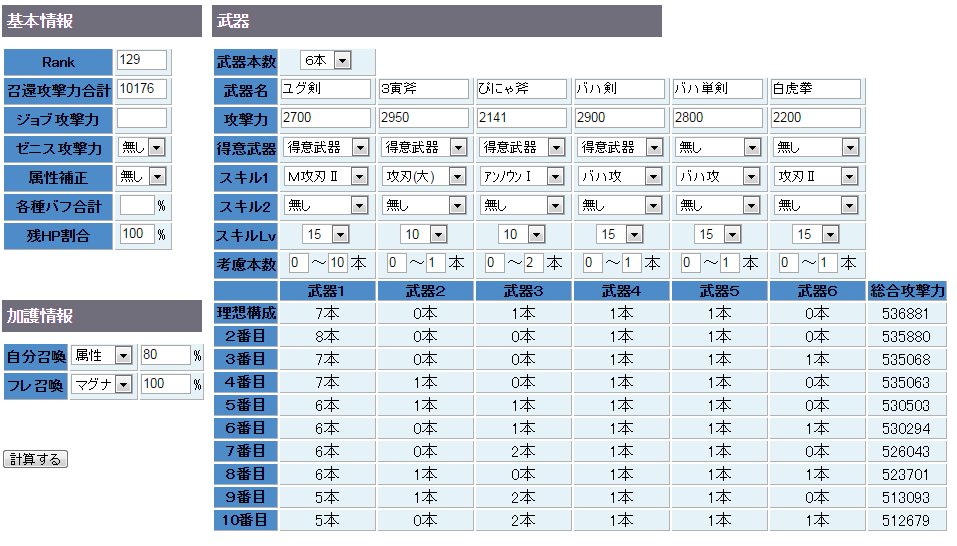Click the 自分召喚 80 percent field
The image size is (957, 546).
(x=165, y=355)
